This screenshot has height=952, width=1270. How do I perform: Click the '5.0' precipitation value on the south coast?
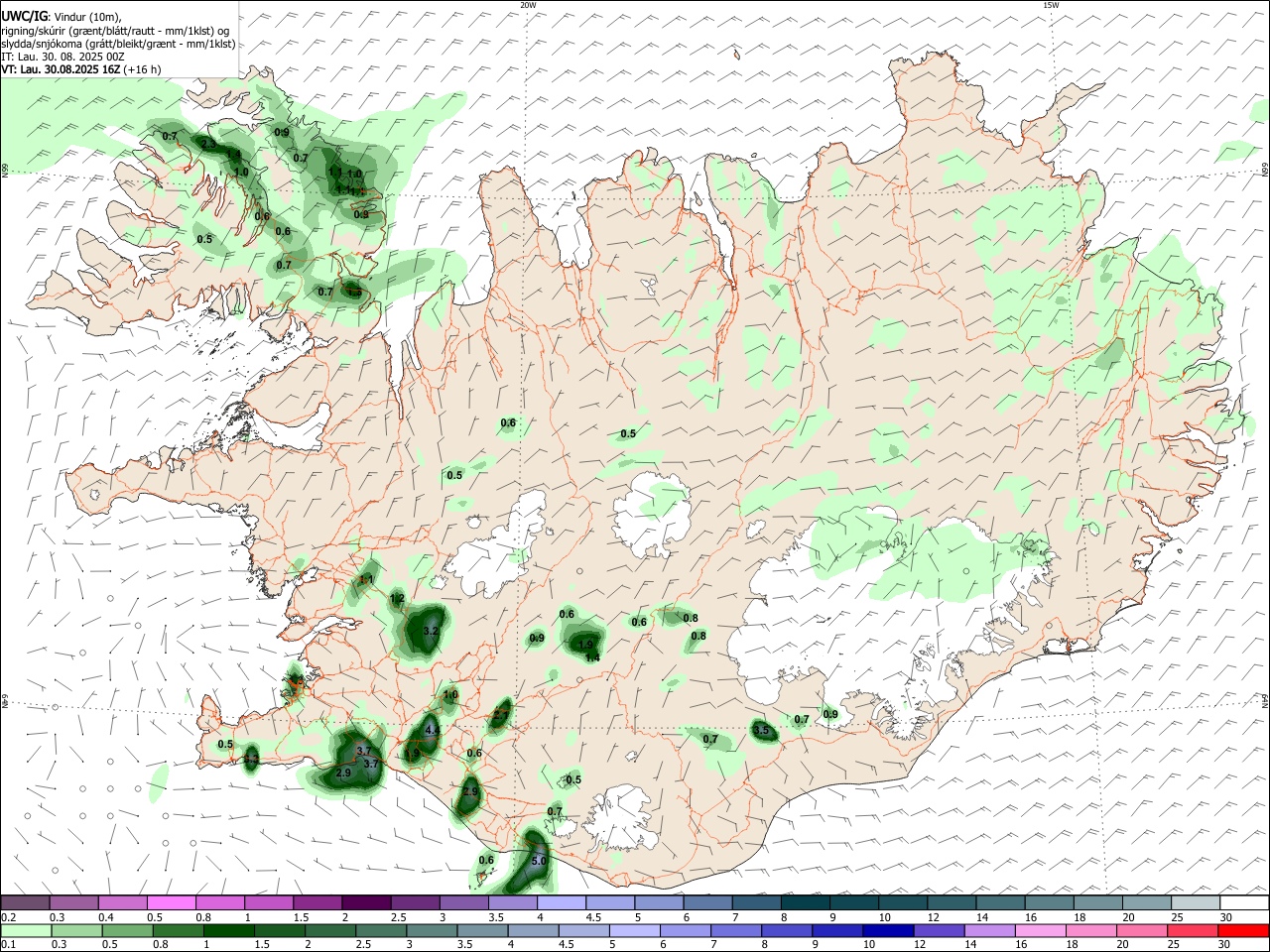point(539,862)
